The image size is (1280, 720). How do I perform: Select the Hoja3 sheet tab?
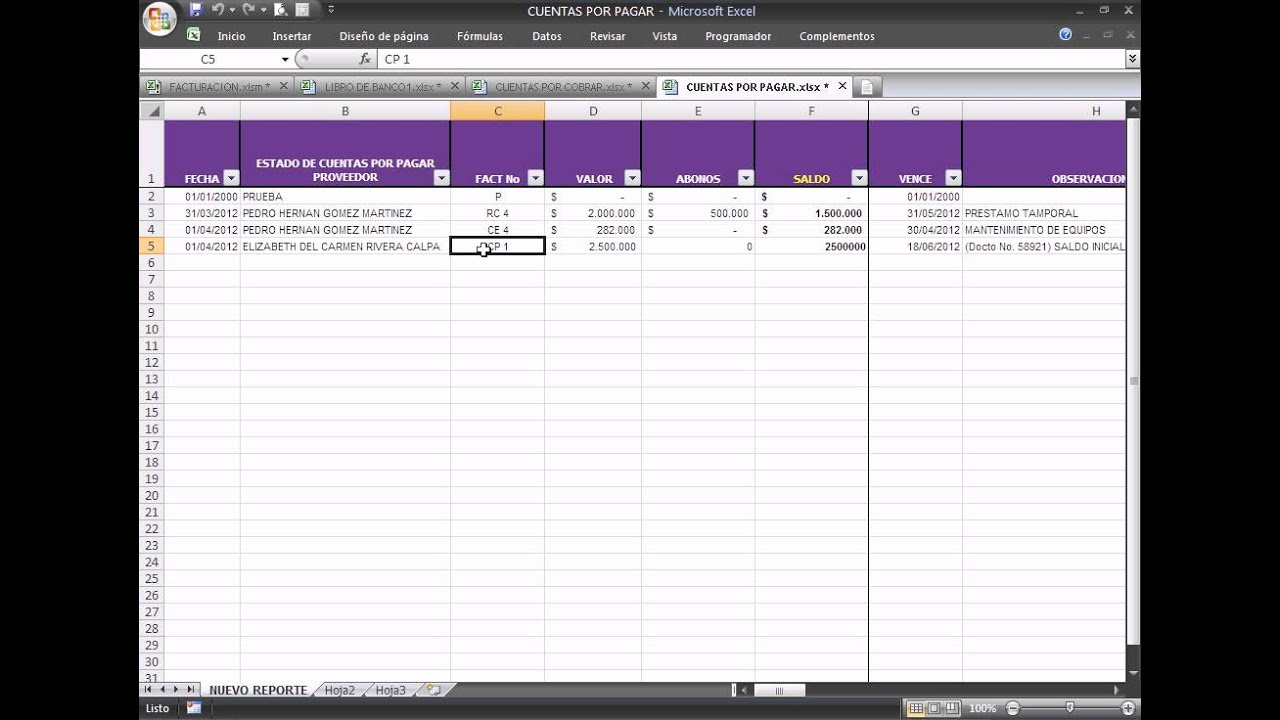tap(391, 690)
